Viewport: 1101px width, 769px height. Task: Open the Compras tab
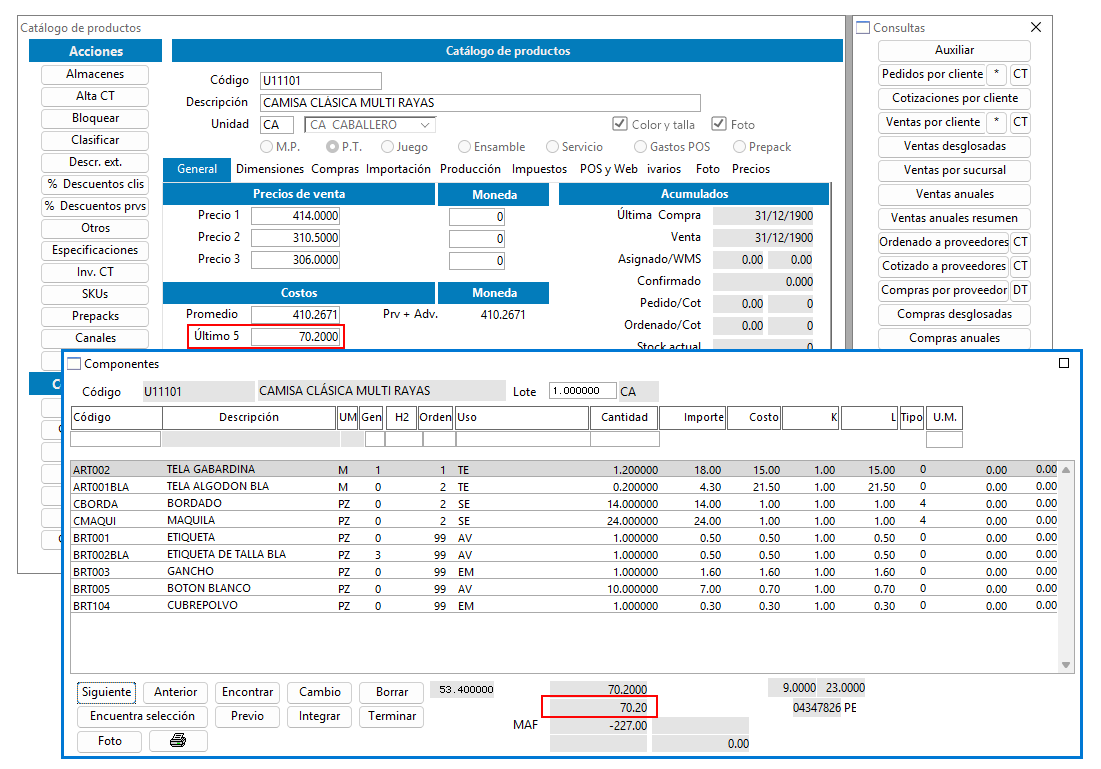[335, 169]
